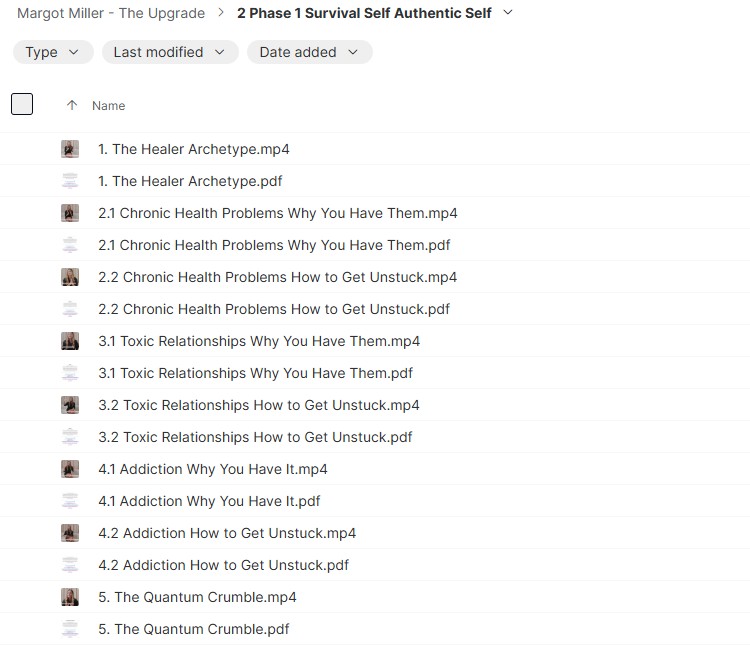Screen dimensions: 750x652
Task: Click the 4.2 Addiction How to Get Unstuck pdf icon
Action: [70, 565]
